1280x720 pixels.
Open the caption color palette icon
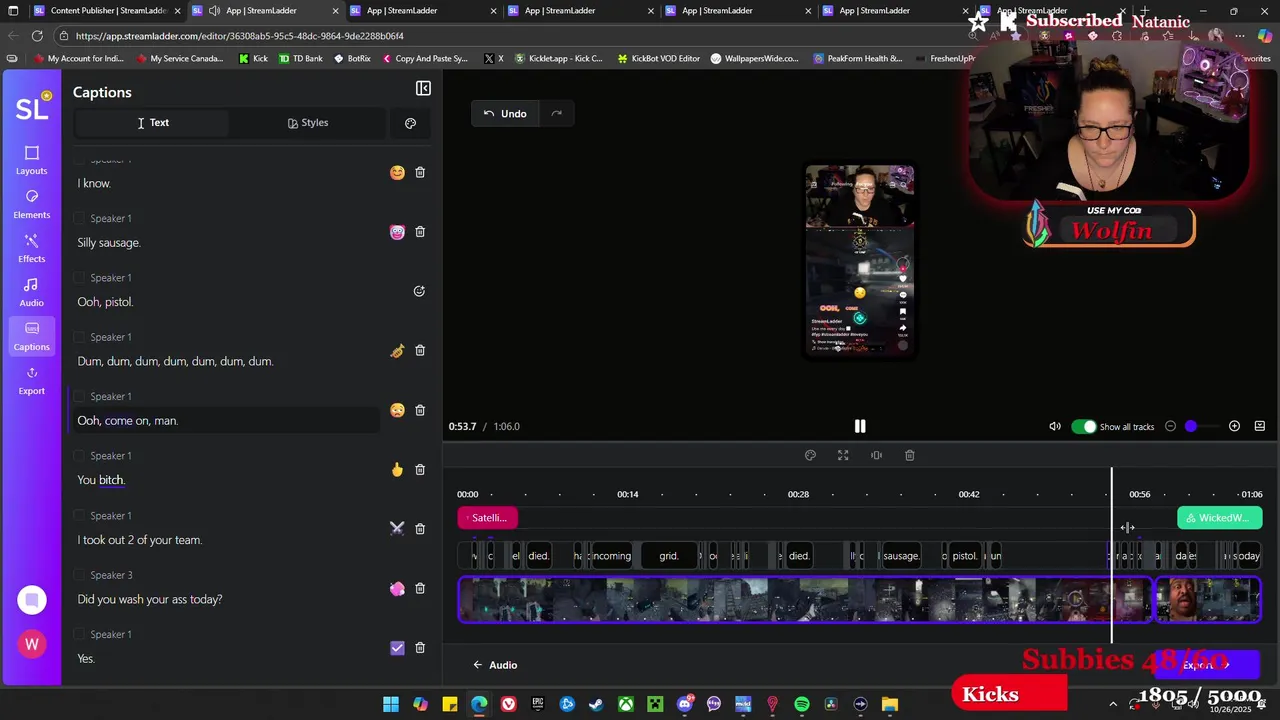pos(410,123)
